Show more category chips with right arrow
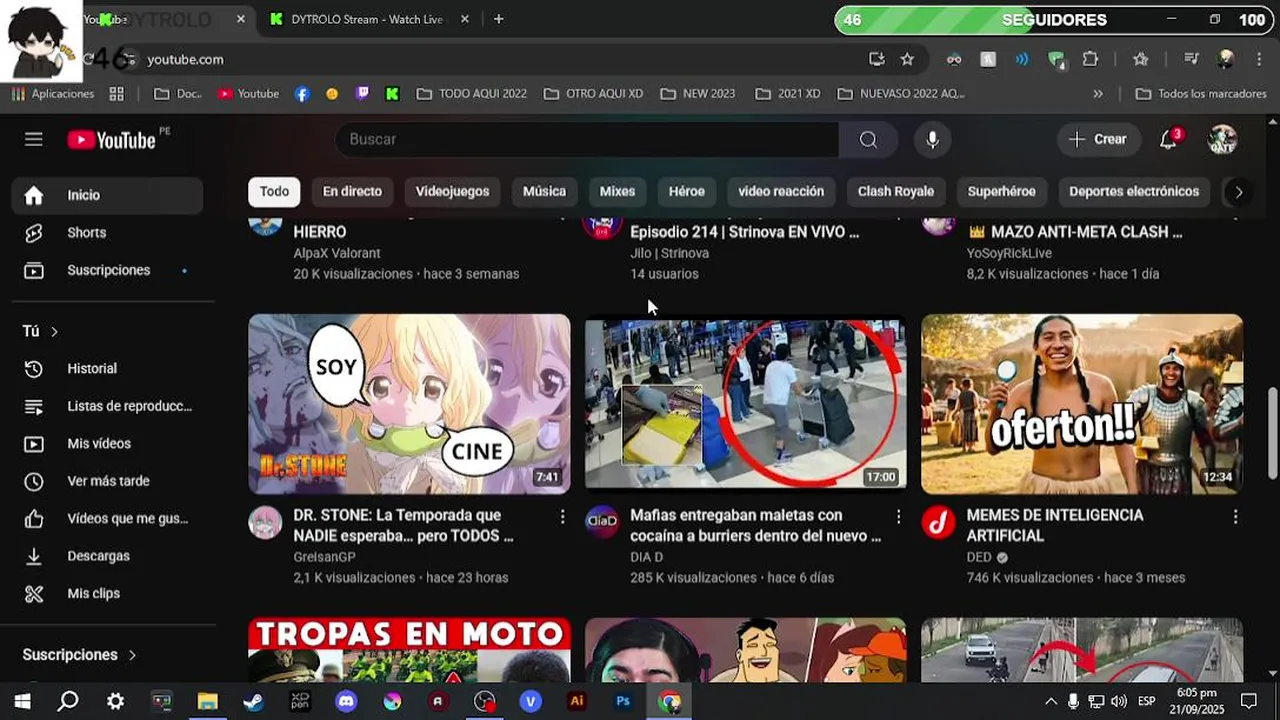The height and width of the screenshot is (720, 1280). [x=1238, y=192]
